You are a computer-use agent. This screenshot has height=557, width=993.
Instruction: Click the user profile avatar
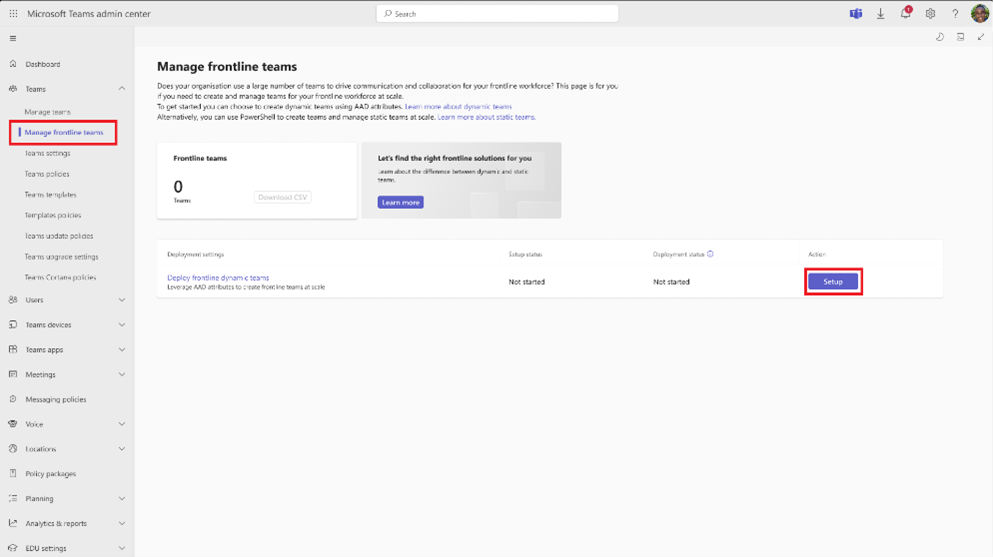tap(980, 13)
